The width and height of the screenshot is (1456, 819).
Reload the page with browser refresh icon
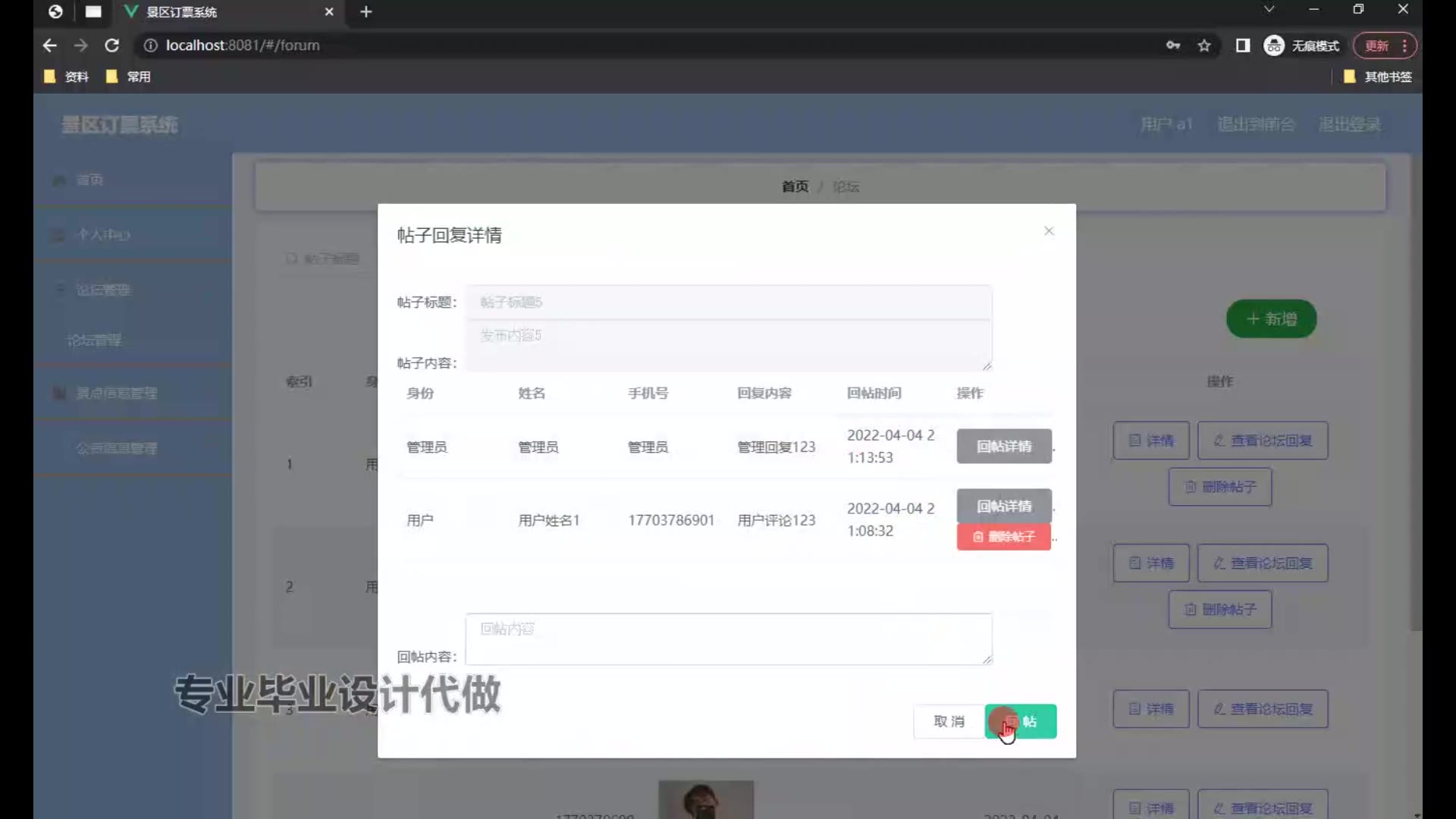[x=112, y=45]
